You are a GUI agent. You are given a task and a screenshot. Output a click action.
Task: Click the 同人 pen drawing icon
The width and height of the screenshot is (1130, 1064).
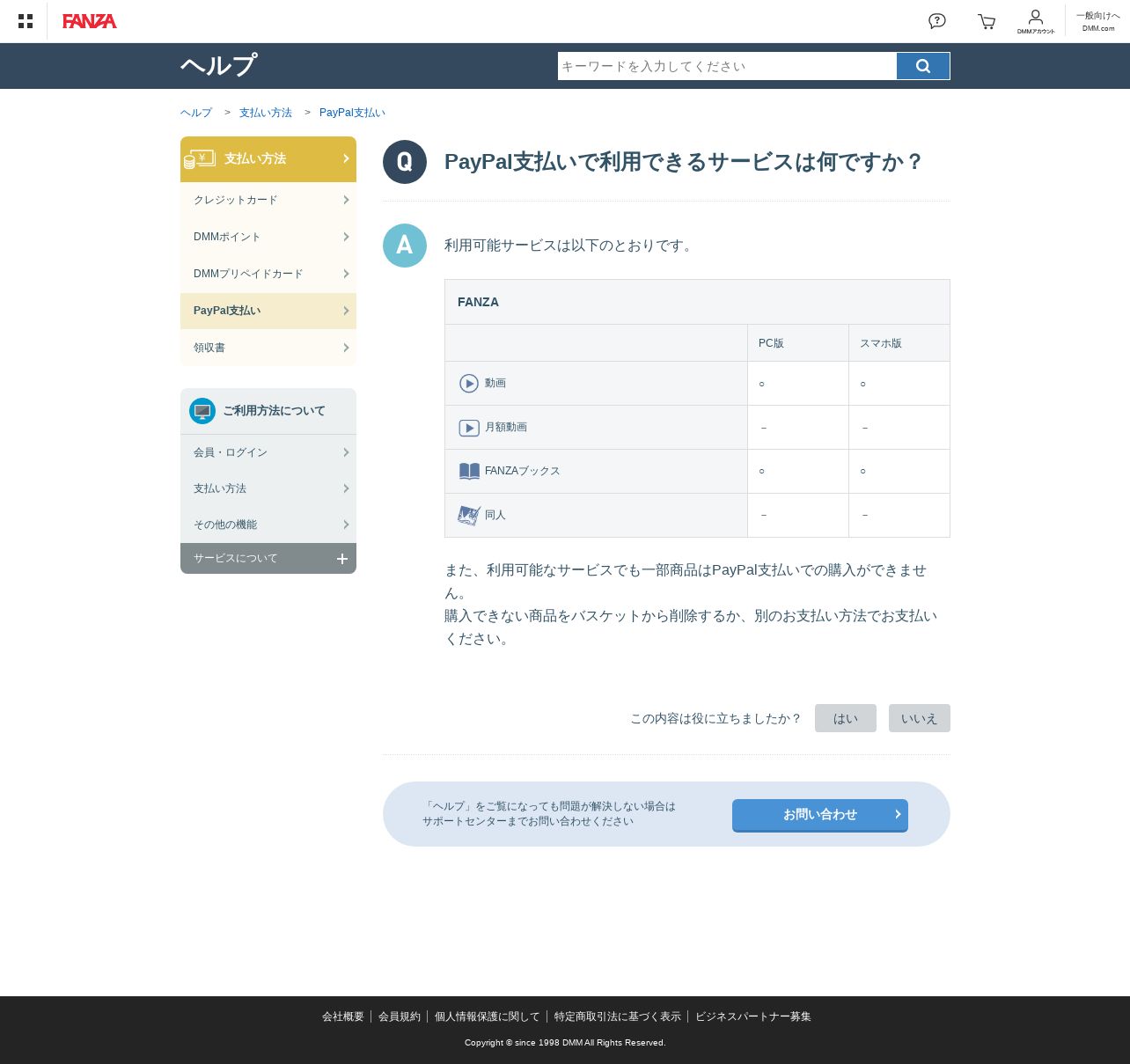coord(469,515)
